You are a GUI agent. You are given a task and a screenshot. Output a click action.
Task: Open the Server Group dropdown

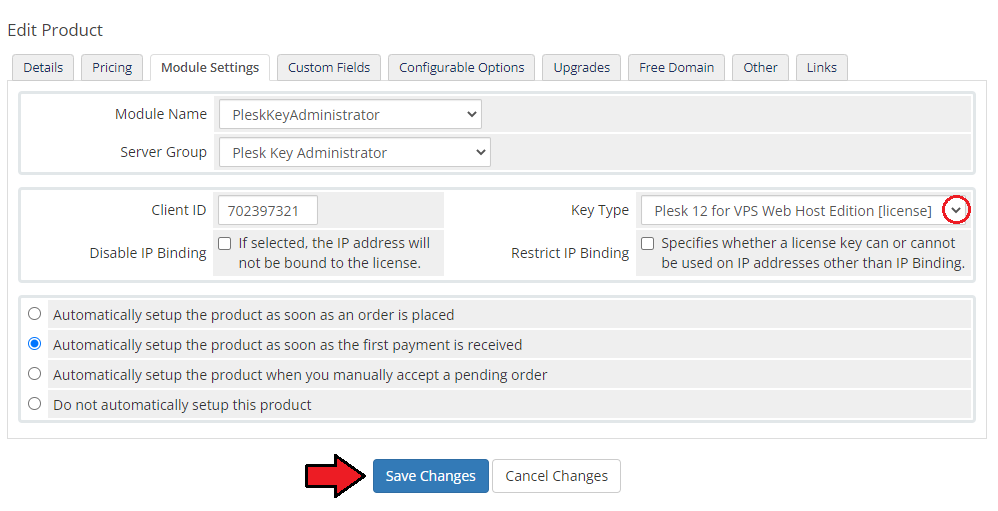tap(354, 153)
